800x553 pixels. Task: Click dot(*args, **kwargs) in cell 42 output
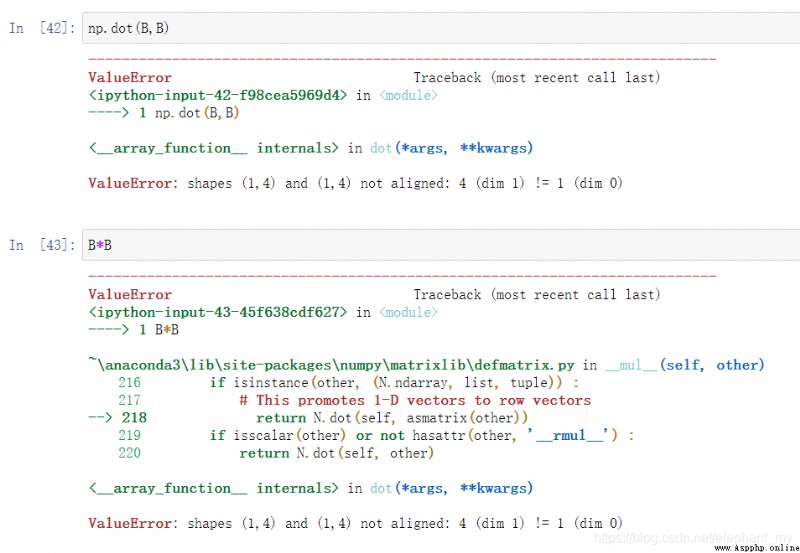click(x=451, y=148)
